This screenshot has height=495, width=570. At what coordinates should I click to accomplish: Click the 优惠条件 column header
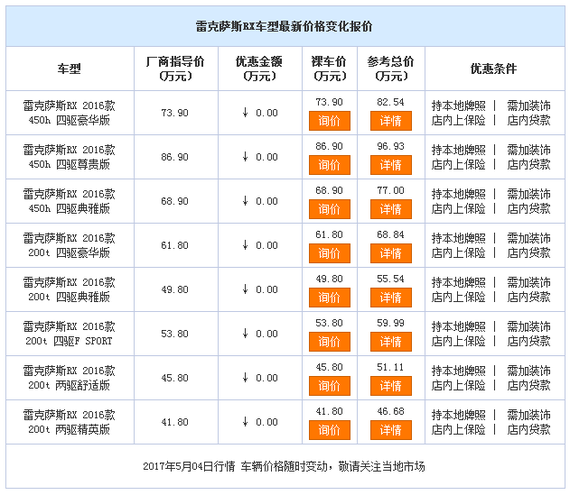[494, 69]
